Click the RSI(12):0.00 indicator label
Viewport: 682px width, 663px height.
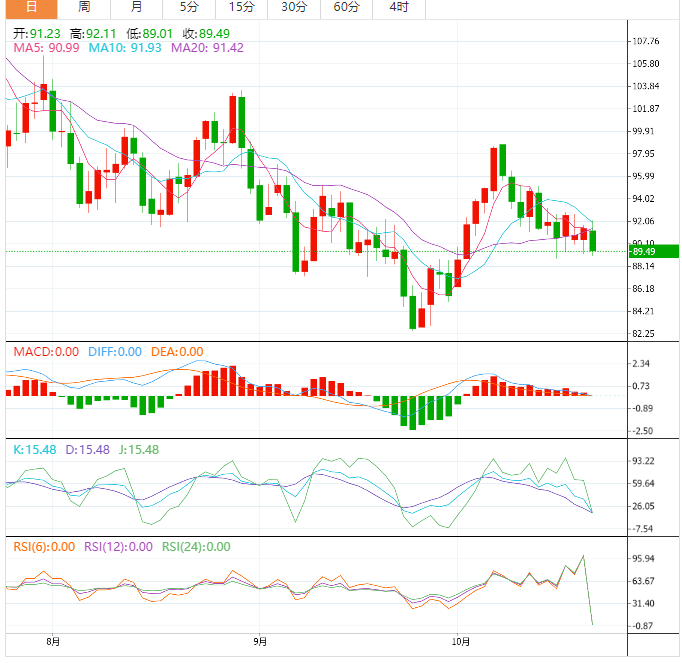[118, 546]
